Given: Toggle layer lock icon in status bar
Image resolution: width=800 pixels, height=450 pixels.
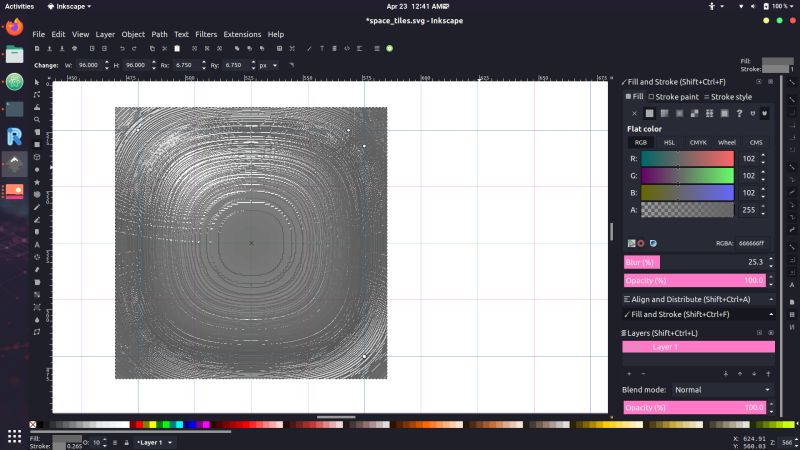Looking at the screenshot, I should click(x=127, y=443).
